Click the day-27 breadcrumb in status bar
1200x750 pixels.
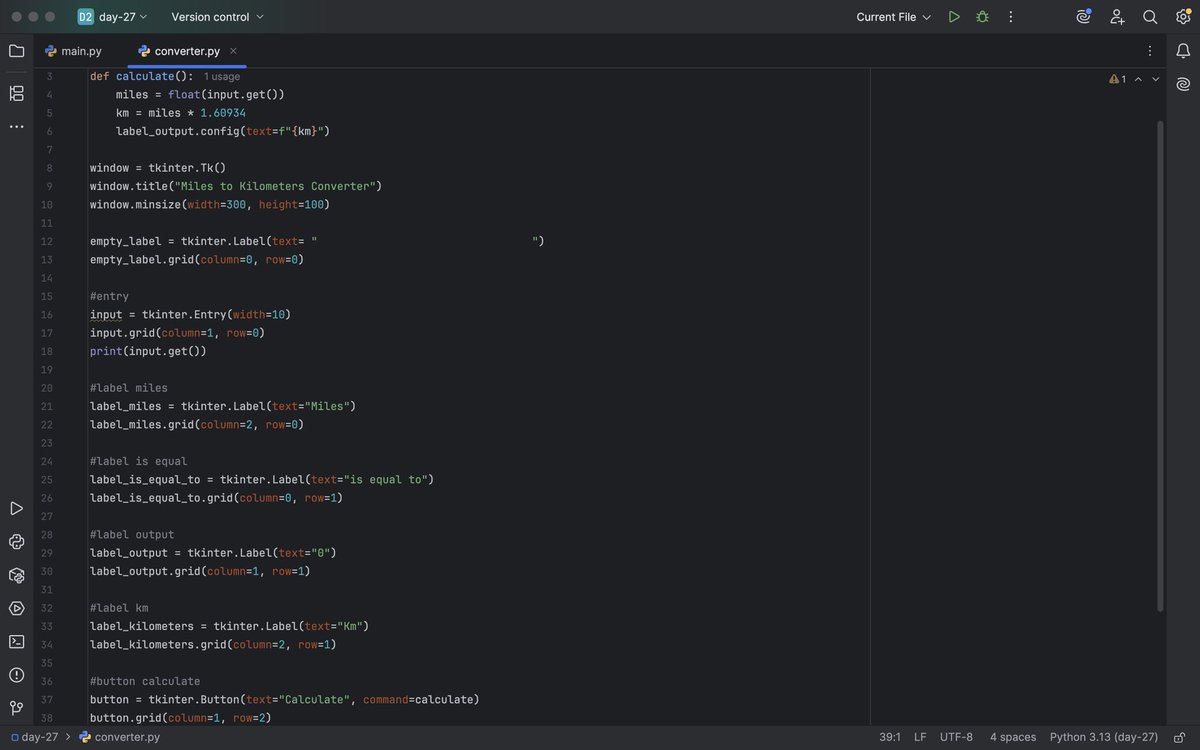tap(33, 737)
